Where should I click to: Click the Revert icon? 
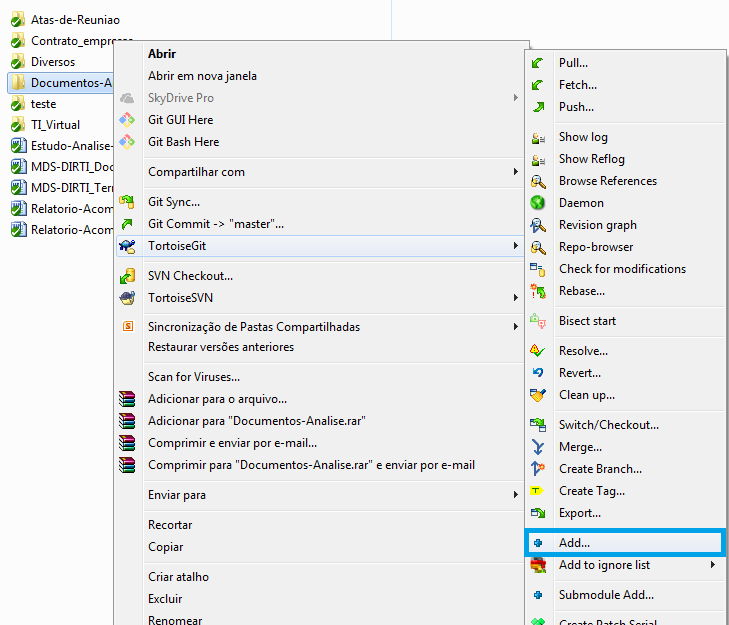coord(538,373)
